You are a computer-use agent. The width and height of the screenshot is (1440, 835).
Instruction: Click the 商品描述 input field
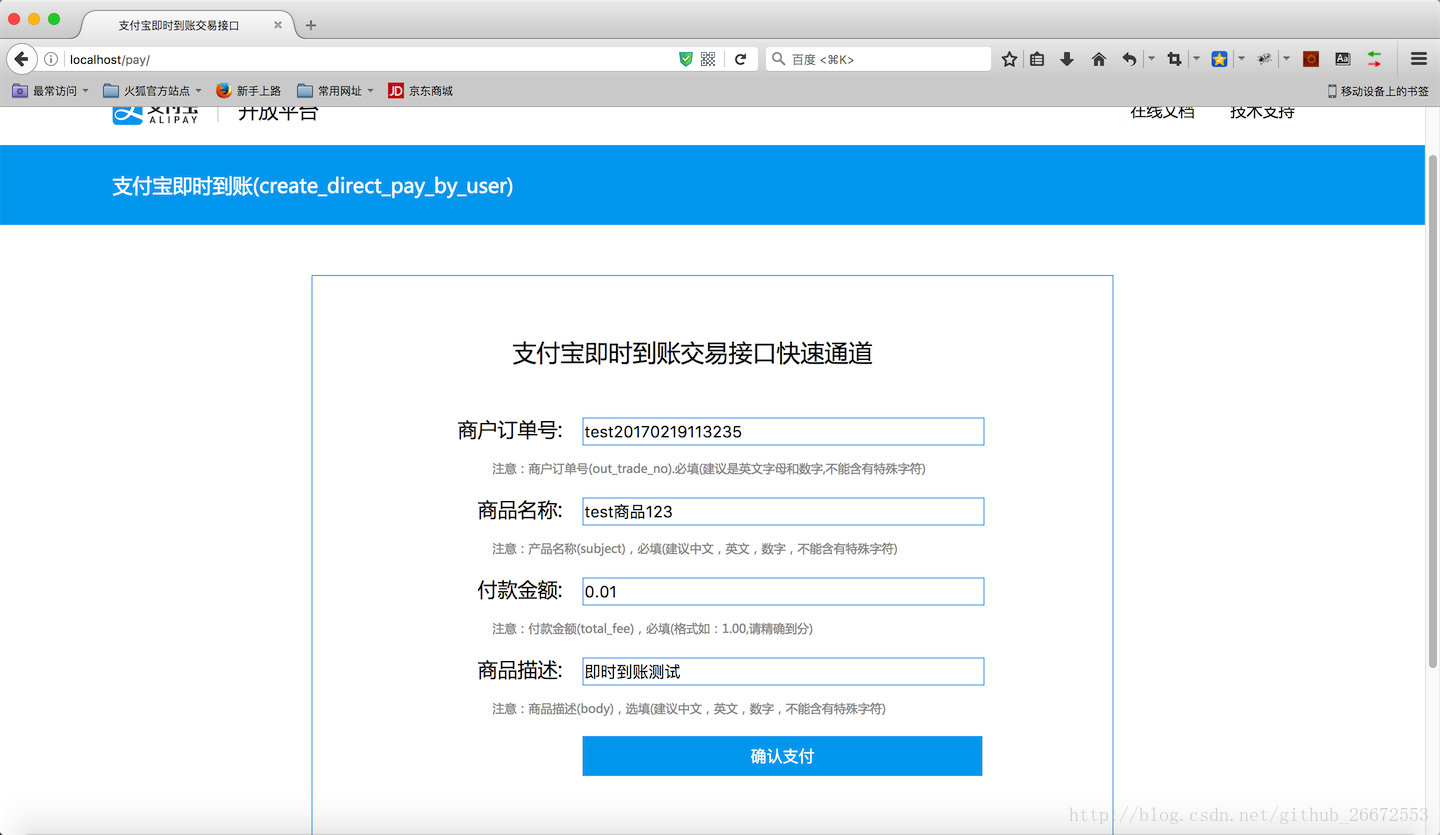783,672
